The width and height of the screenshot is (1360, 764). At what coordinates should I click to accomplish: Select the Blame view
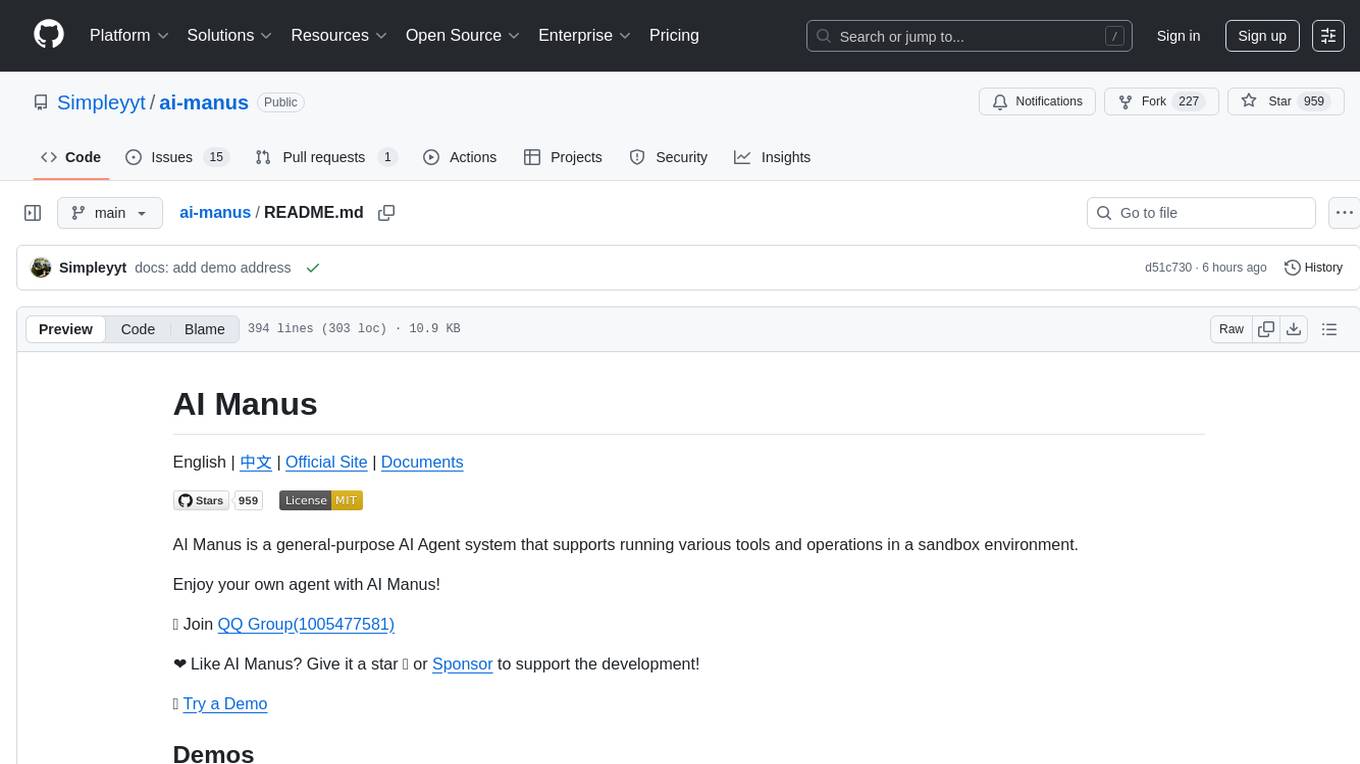(x=204, y=329)
